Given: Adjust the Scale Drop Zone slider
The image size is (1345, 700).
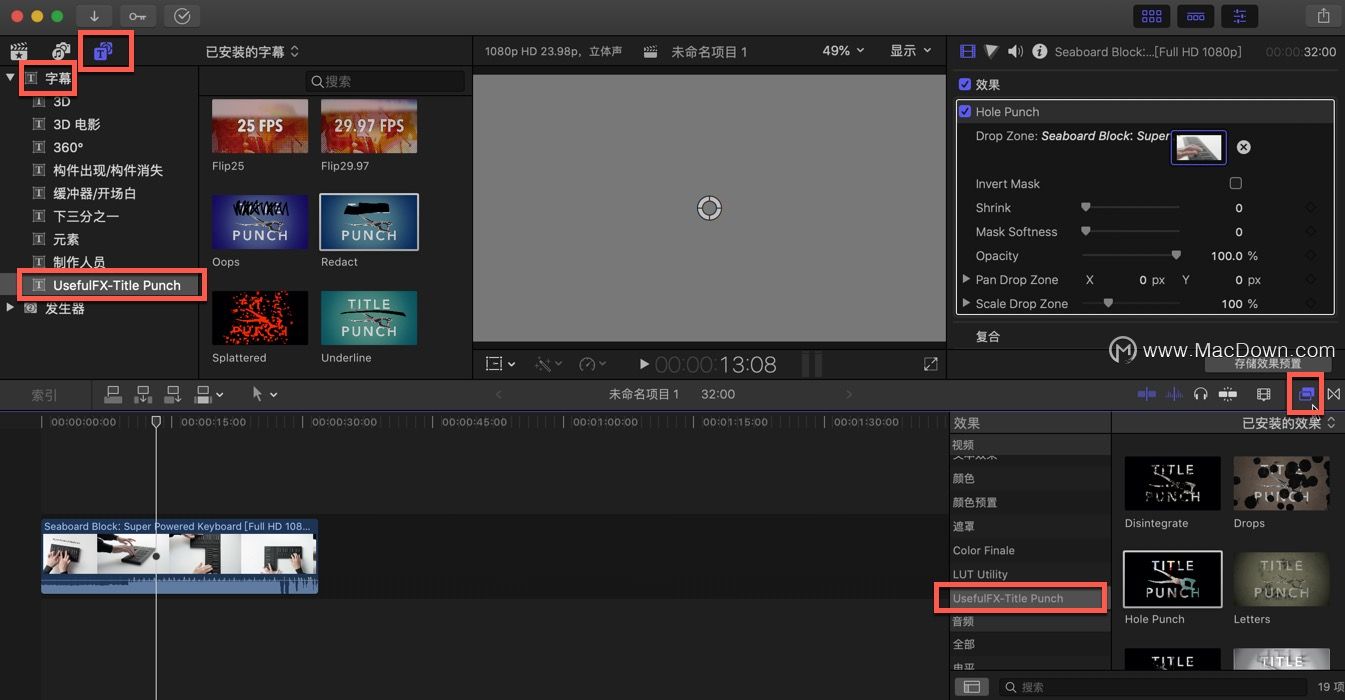Looking at the screenshot, I should tap(1131, 304).
